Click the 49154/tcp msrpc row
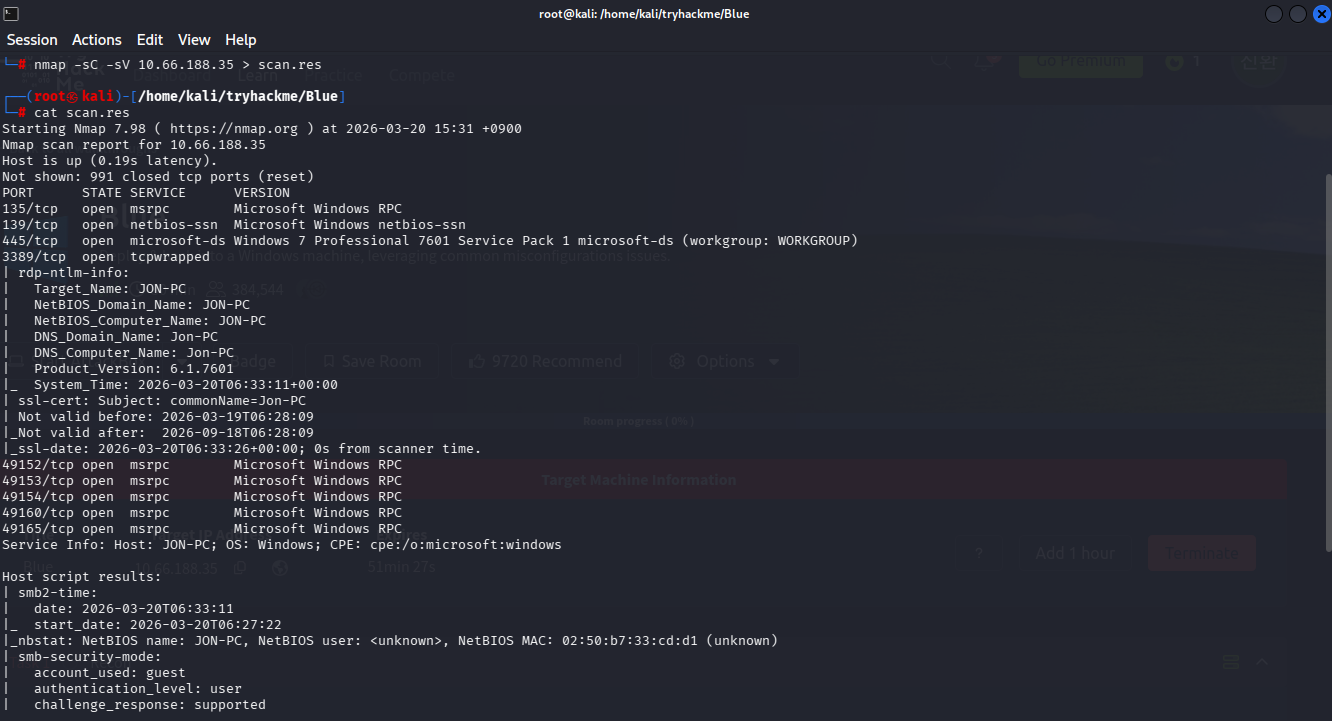1332x721 pixels. (x=202, y=497)
